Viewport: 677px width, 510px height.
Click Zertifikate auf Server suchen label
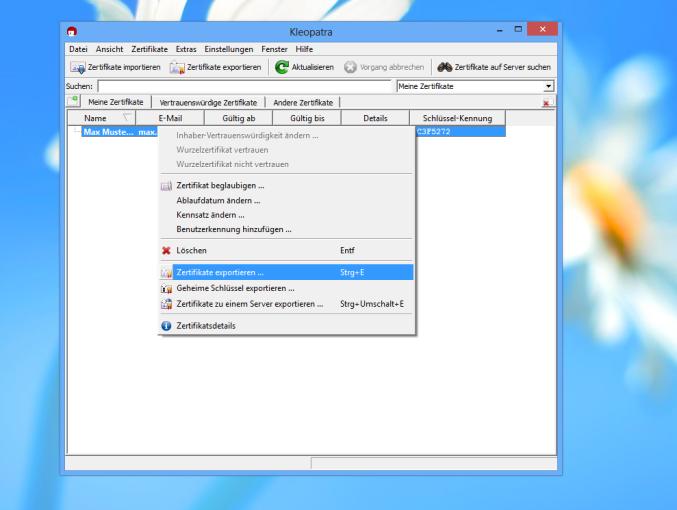[x=503, y=67]
